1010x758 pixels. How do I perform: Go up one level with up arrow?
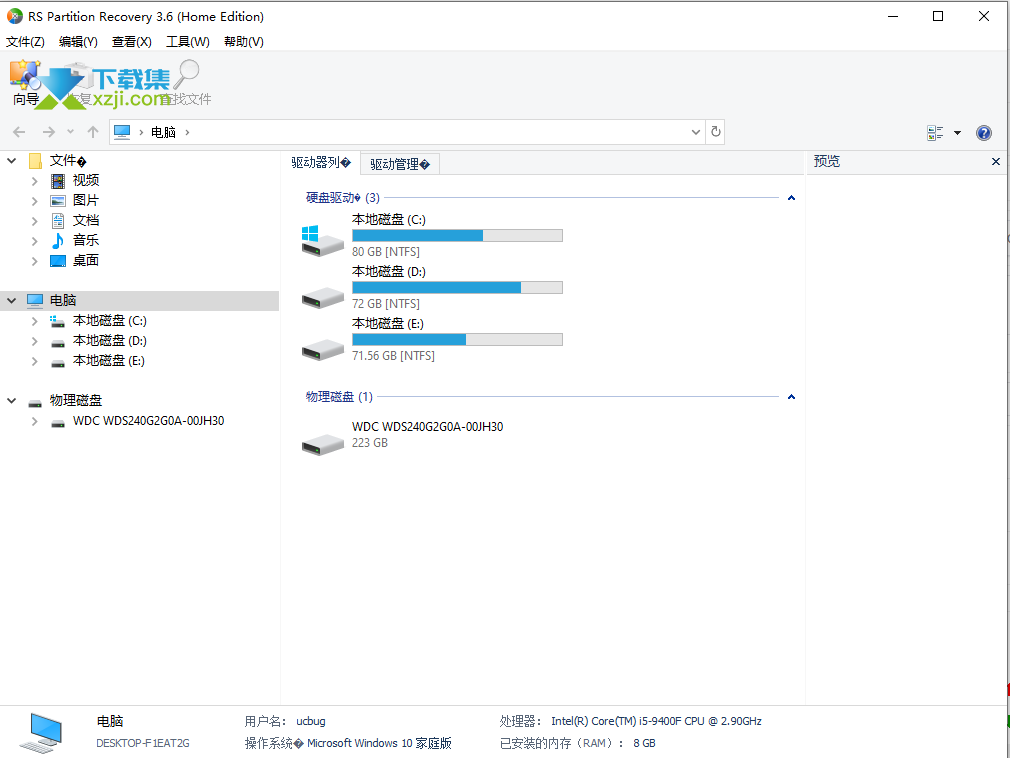(x=93, y=132)
